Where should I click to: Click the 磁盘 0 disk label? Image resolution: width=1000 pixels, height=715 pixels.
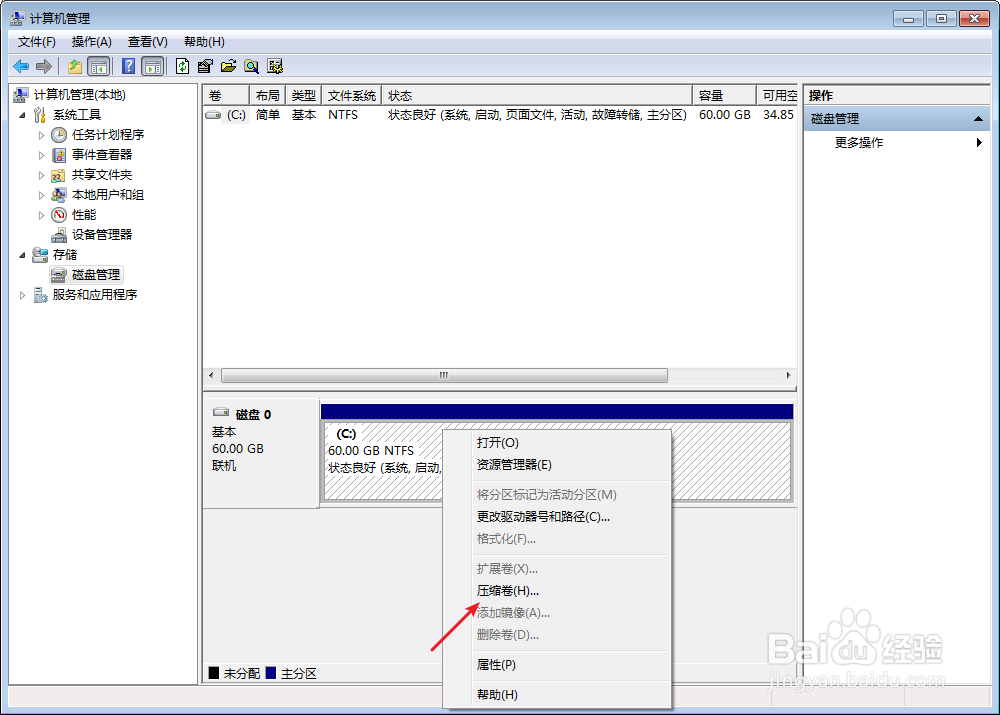tap(253, 415)
